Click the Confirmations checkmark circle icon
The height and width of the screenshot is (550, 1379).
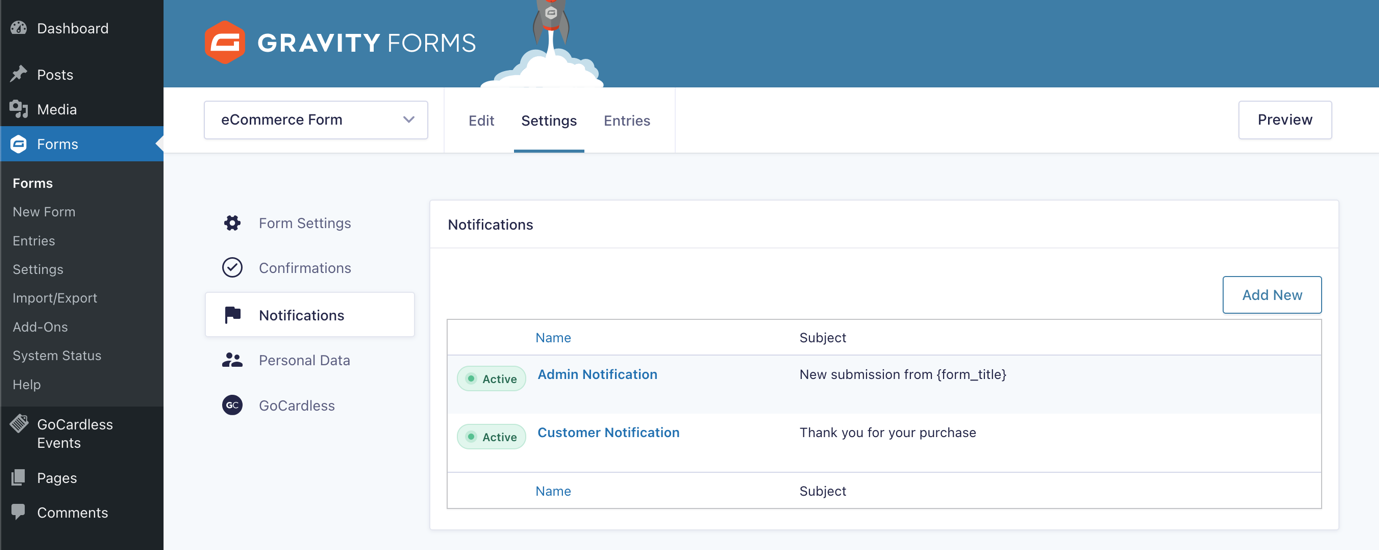pos(232,268)
